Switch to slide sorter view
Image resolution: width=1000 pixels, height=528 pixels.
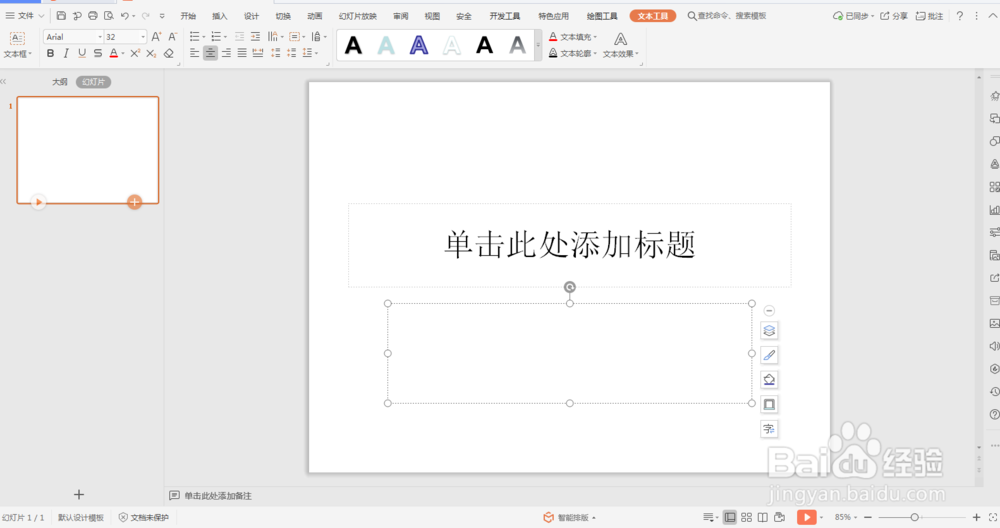[746, 517]
